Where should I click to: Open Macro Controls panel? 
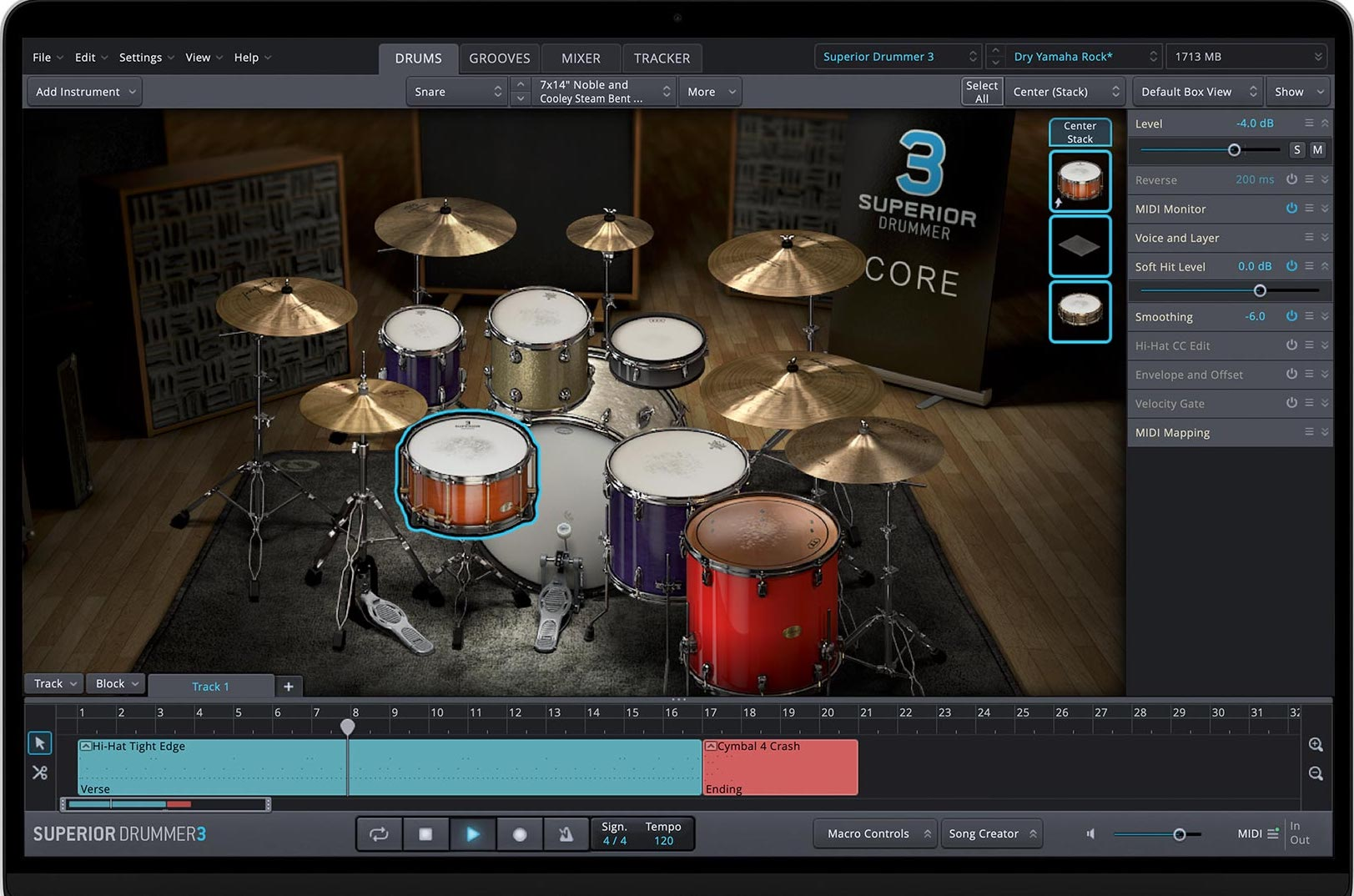pos(874,833)
